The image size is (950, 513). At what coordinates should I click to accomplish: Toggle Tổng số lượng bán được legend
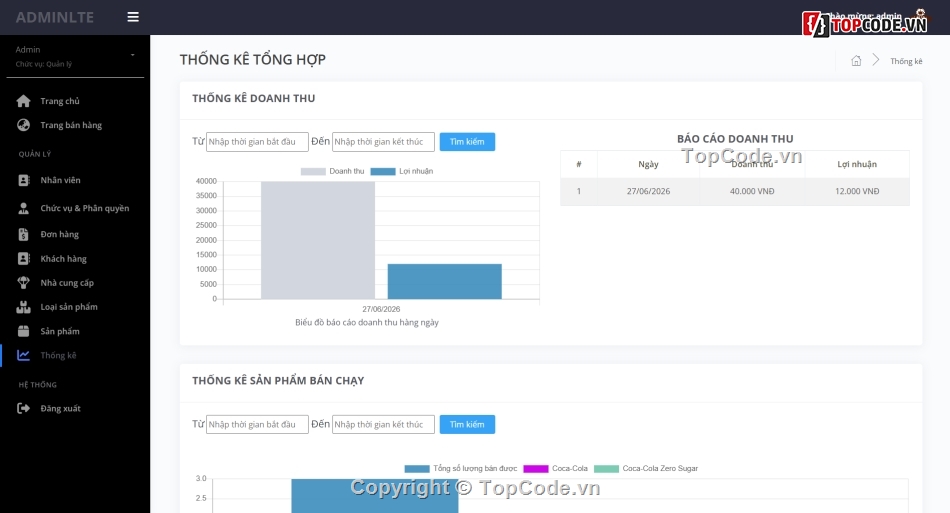tap(417, 469)
